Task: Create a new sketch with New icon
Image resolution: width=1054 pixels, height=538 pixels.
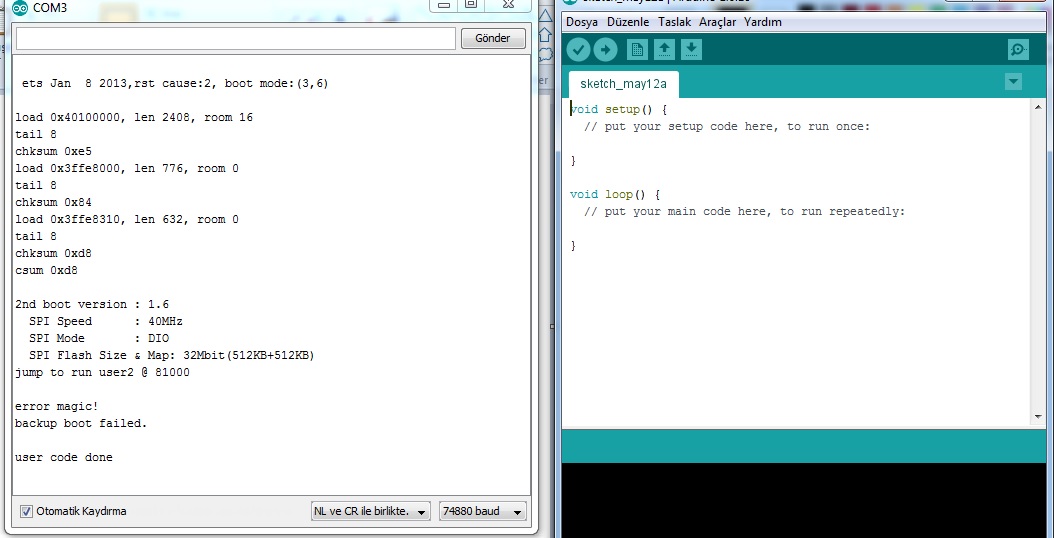Action: [x=637, y=50]
